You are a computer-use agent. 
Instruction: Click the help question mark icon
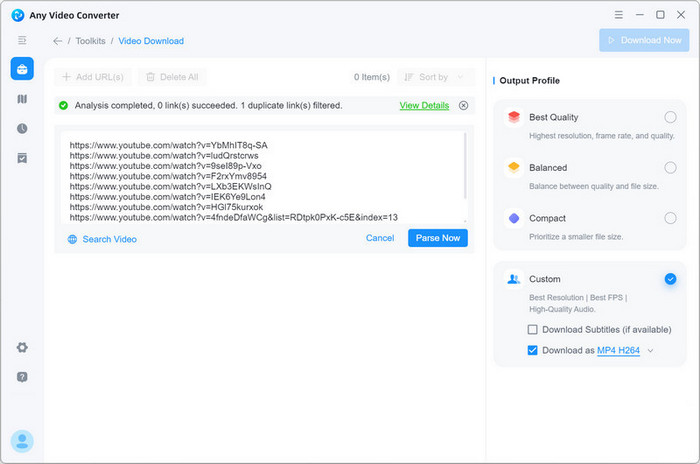point(22,377)
